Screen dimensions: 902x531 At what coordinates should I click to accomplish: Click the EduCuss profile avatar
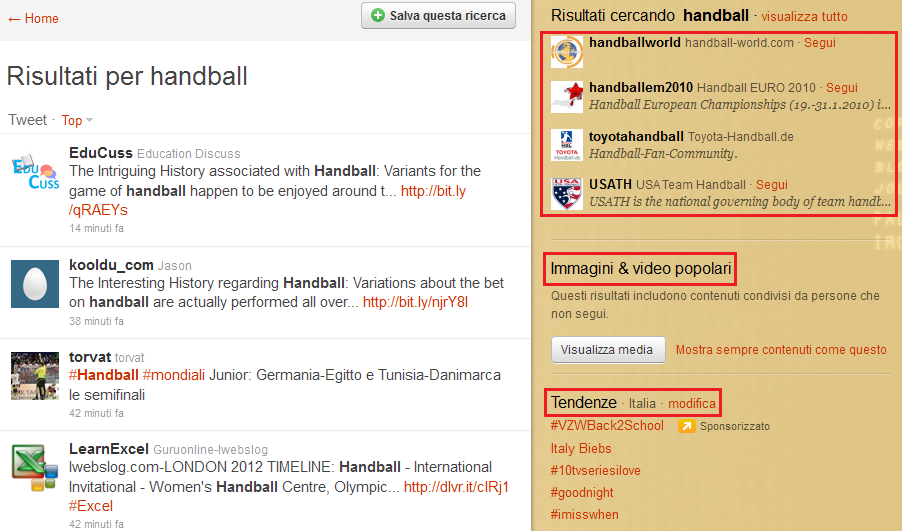[35, 171]
